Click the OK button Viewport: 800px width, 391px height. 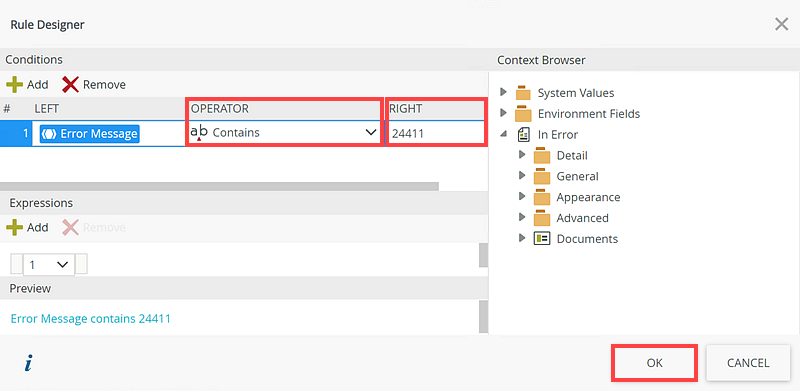coord(655,363)
